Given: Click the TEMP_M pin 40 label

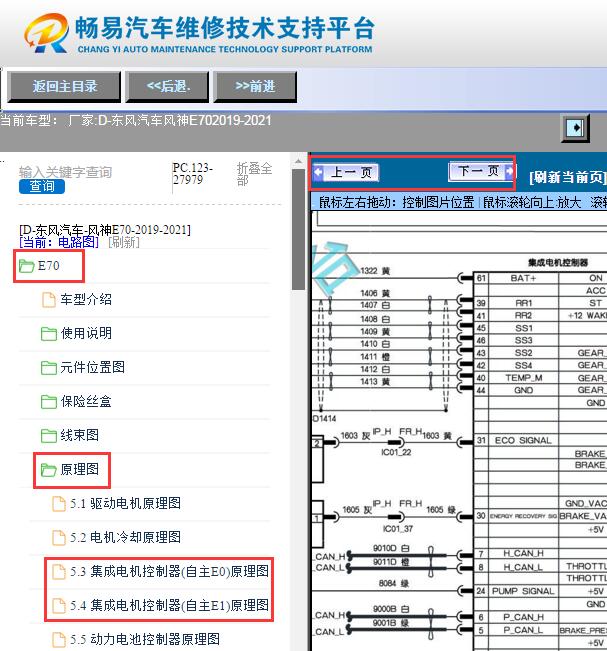Looking at the screenshot, I should (x=524, y=378).
